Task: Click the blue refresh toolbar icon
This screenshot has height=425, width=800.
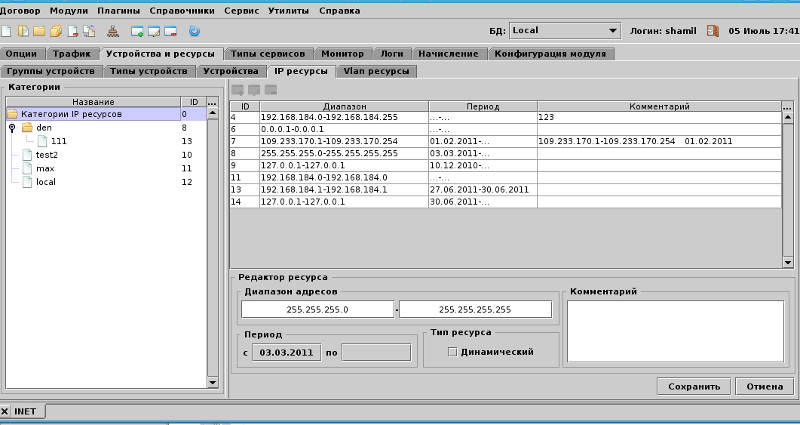Action: (x=194, y=31)
